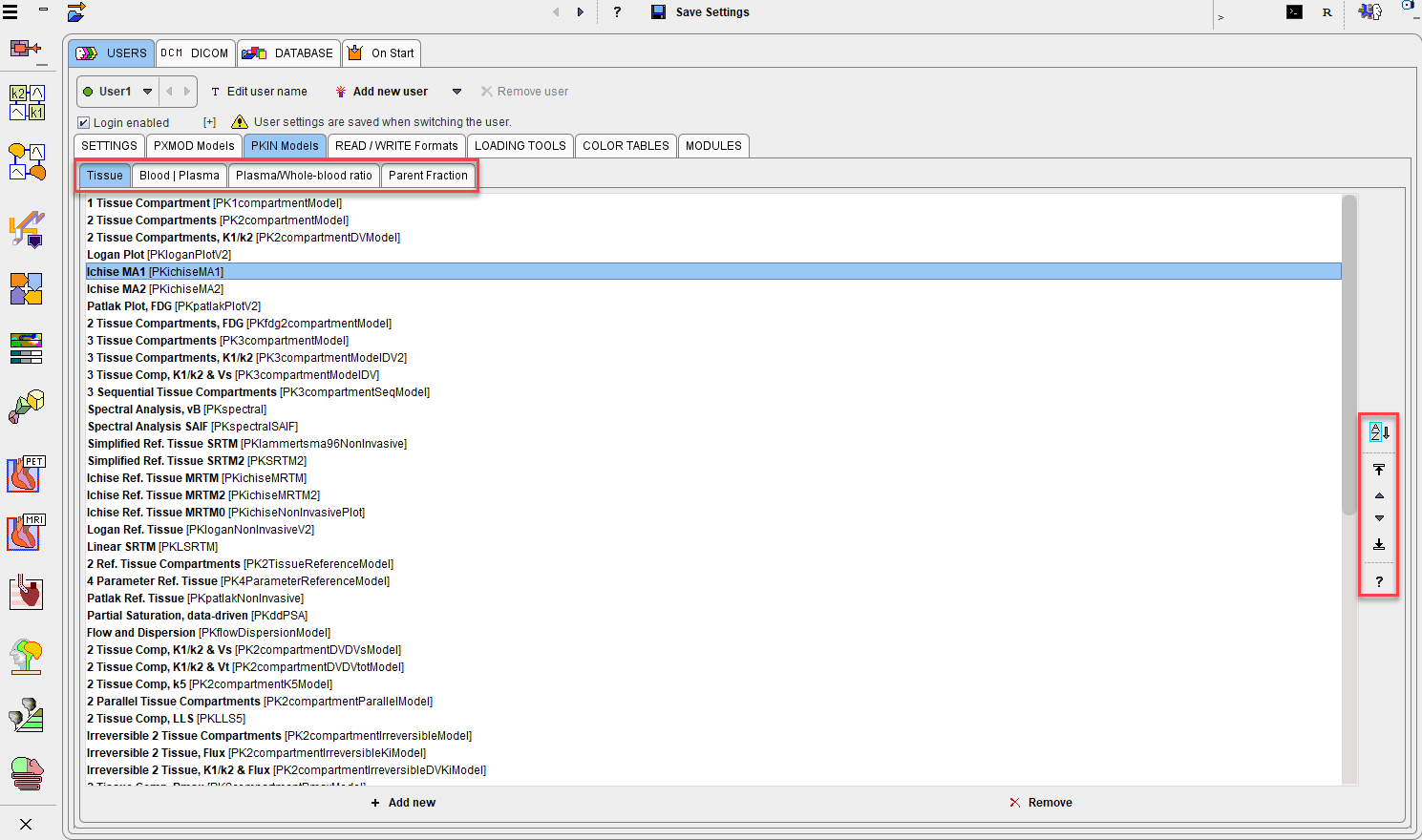Select the Flow and Dispersion model row
This screenshot has height=840, width=1422.
tap(713, 633)
